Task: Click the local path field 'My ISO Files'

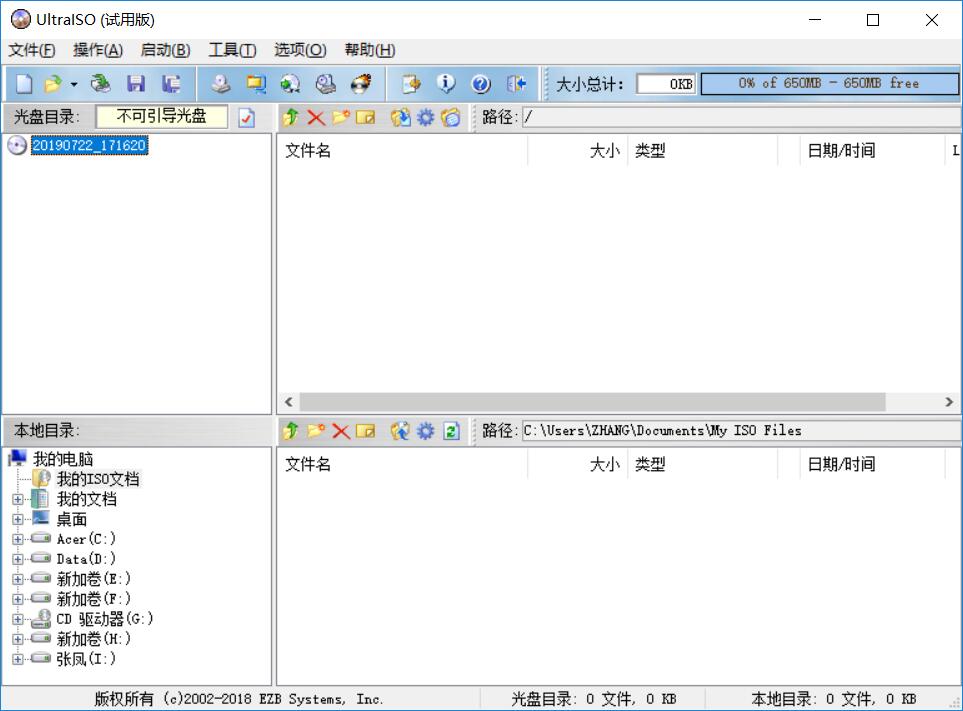Action: coord(742,431)
